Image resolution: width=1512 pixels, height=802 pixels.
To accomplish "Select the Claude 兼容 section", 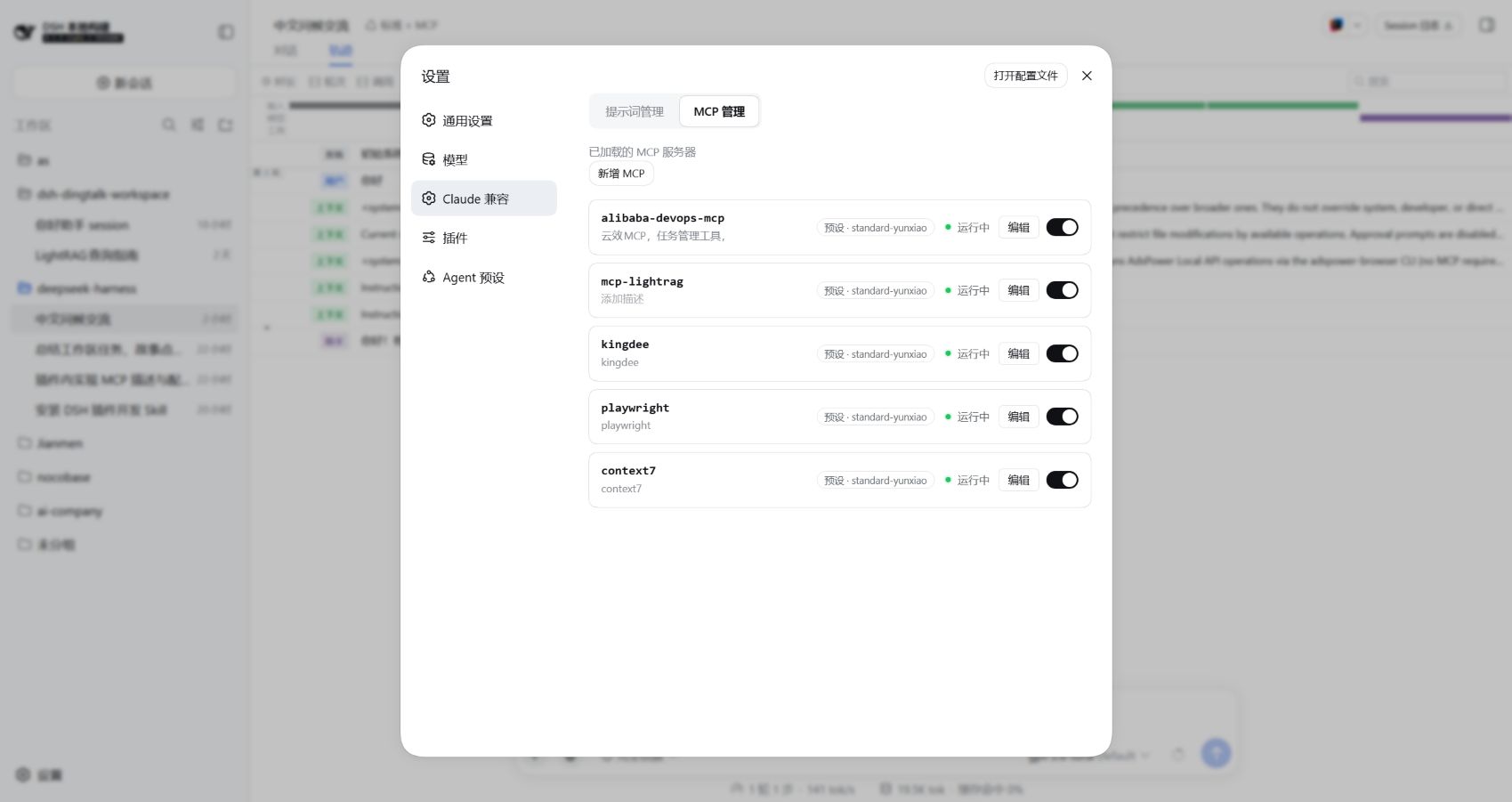I will pyautogui.click(x=483, y=198).
